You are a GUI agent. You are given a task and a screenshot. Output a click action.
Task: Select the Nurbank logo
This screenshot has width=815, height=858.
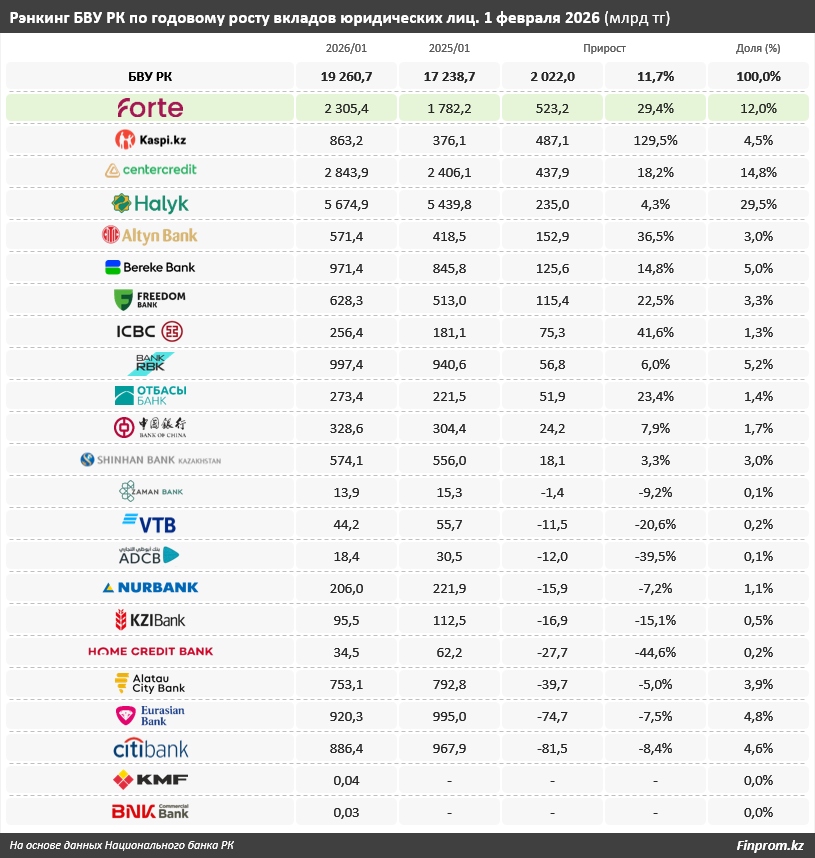click(150, 587)
